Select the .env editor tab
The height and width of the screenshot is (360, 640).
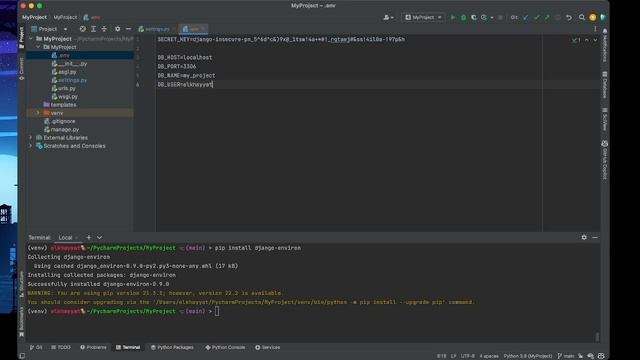point(193,29)
